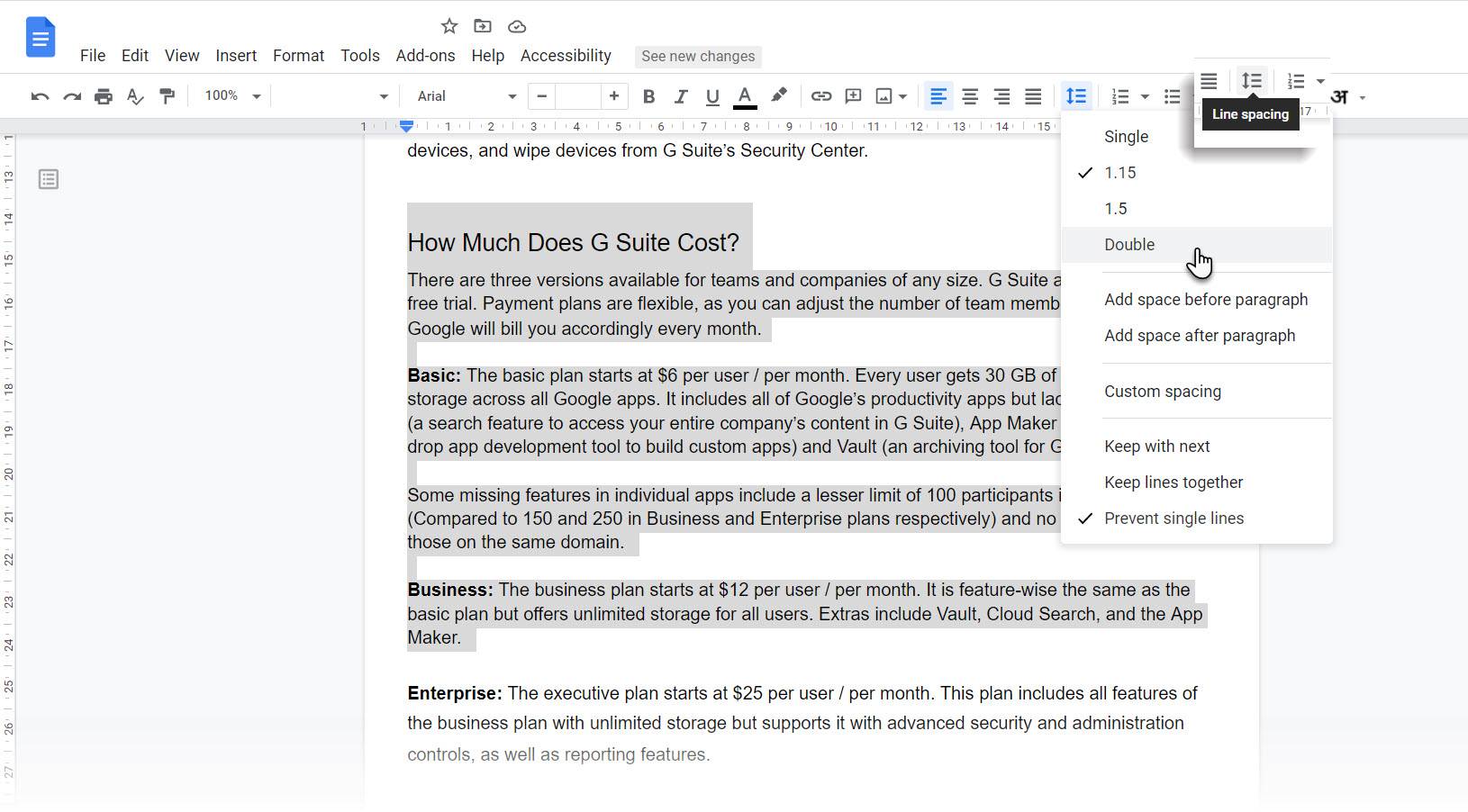Click the Undo arrow icon
This screenshot has height=812, width=1468.
pos(40,96)
